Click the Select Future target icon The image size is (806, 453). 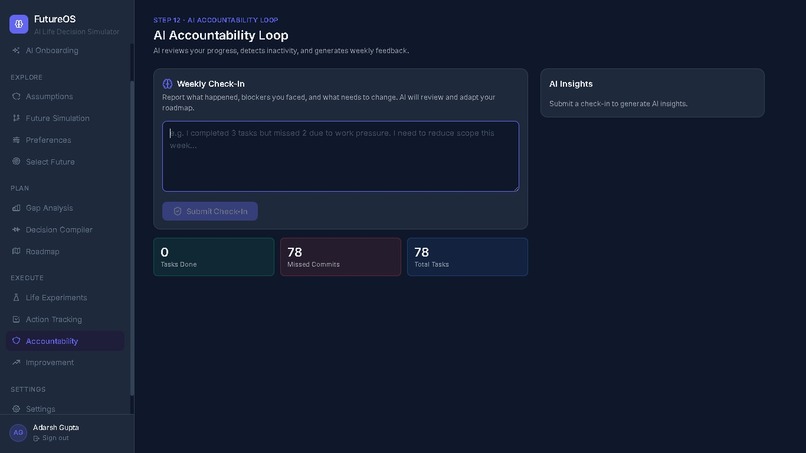[x=16, y=161]
